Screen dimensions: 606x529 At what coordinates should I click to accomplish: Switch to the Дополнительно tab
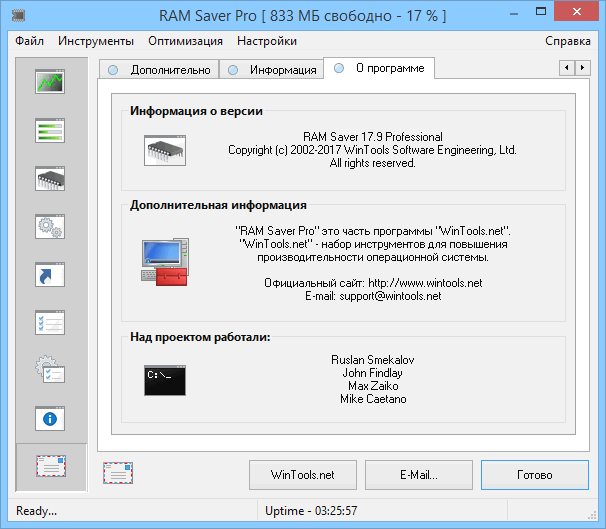tap(159, 70)
